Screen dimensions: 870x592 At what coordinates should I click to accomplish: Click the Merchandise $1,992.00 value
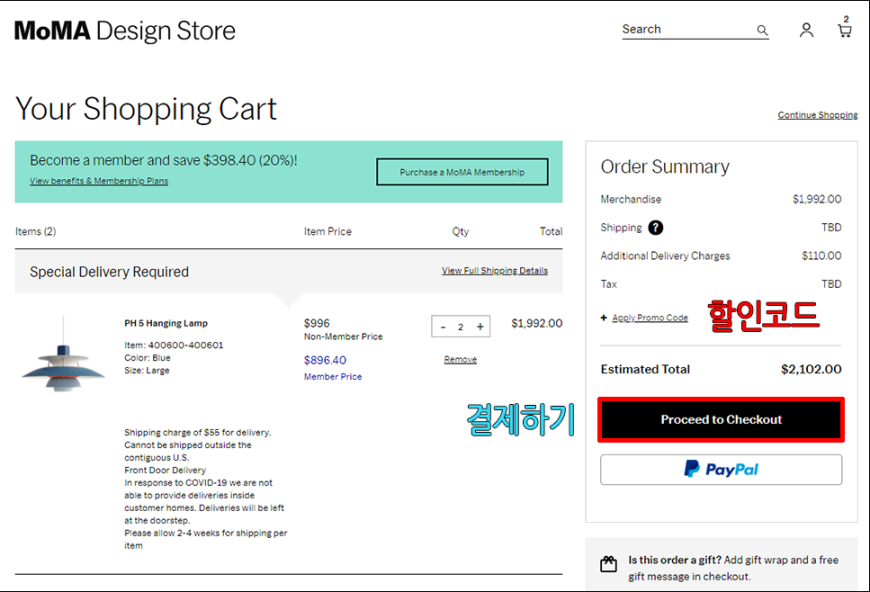pyautogui.click(x=817, y=199)
